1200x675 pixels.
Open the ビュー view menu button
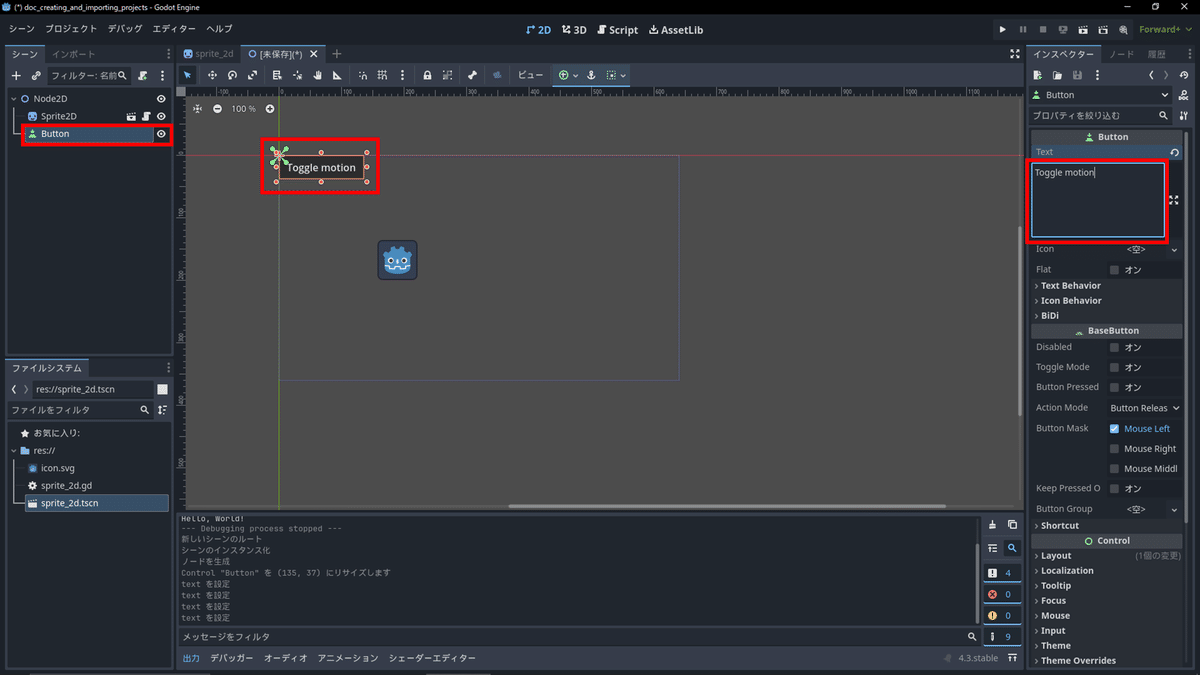pos(530,75)
